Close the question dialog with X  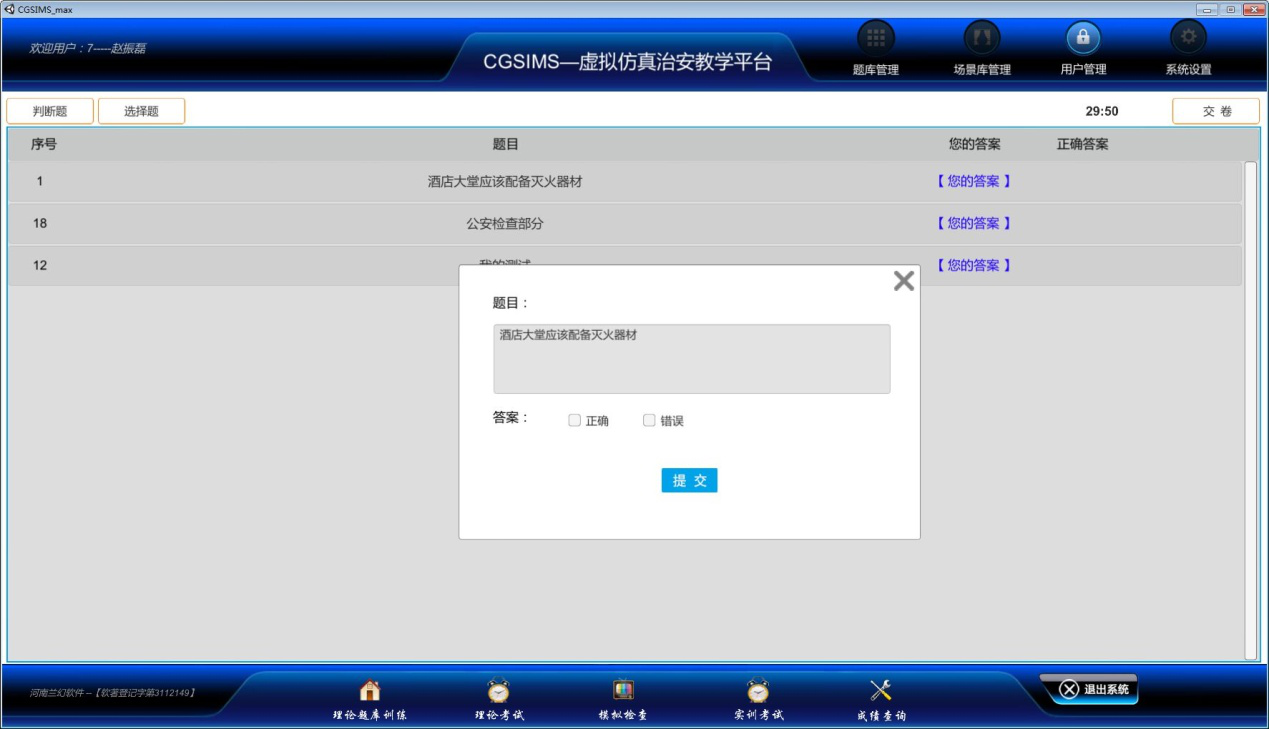pos(904,281)
